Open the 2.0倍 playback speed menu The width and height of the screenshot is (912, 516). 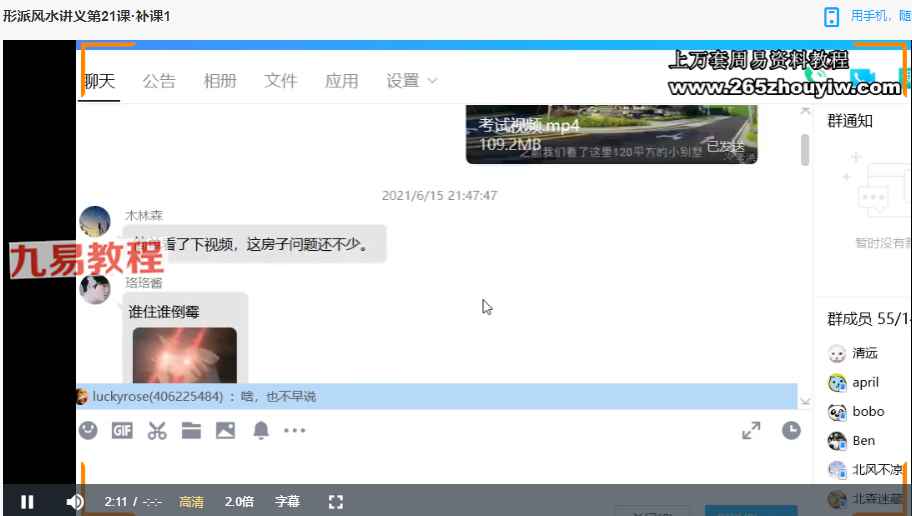[239, 502]
